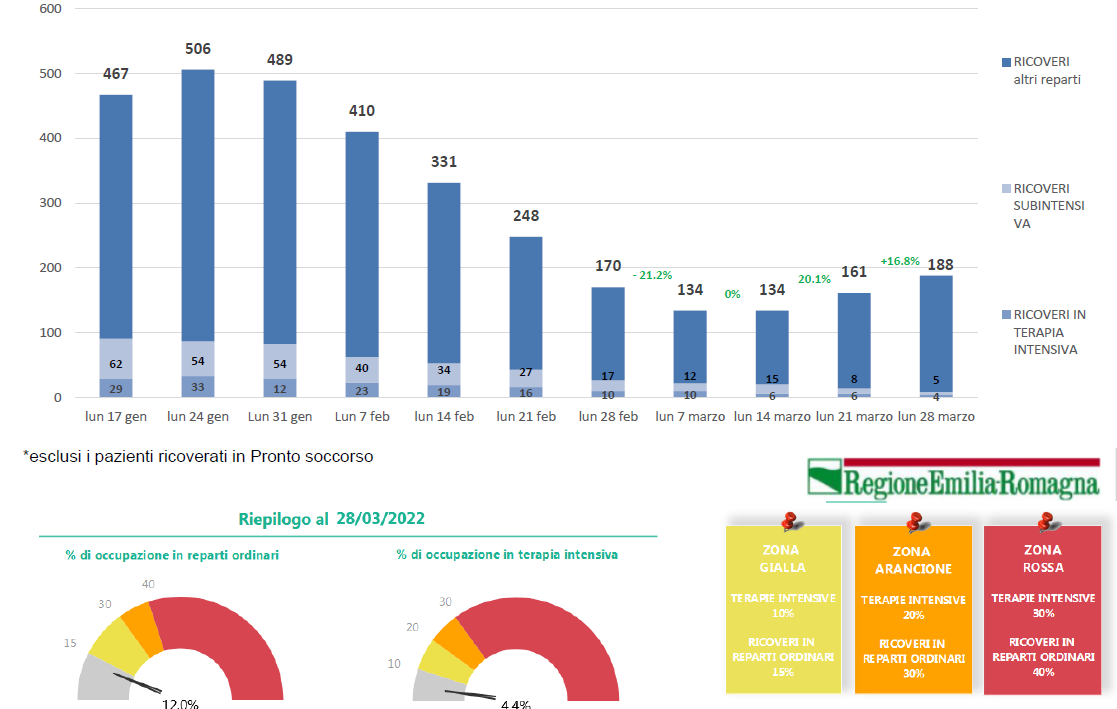1117x709 pixels.
Task: Click the Riepilogo al 28/03/2022 heading
Action: pos(331,519)
